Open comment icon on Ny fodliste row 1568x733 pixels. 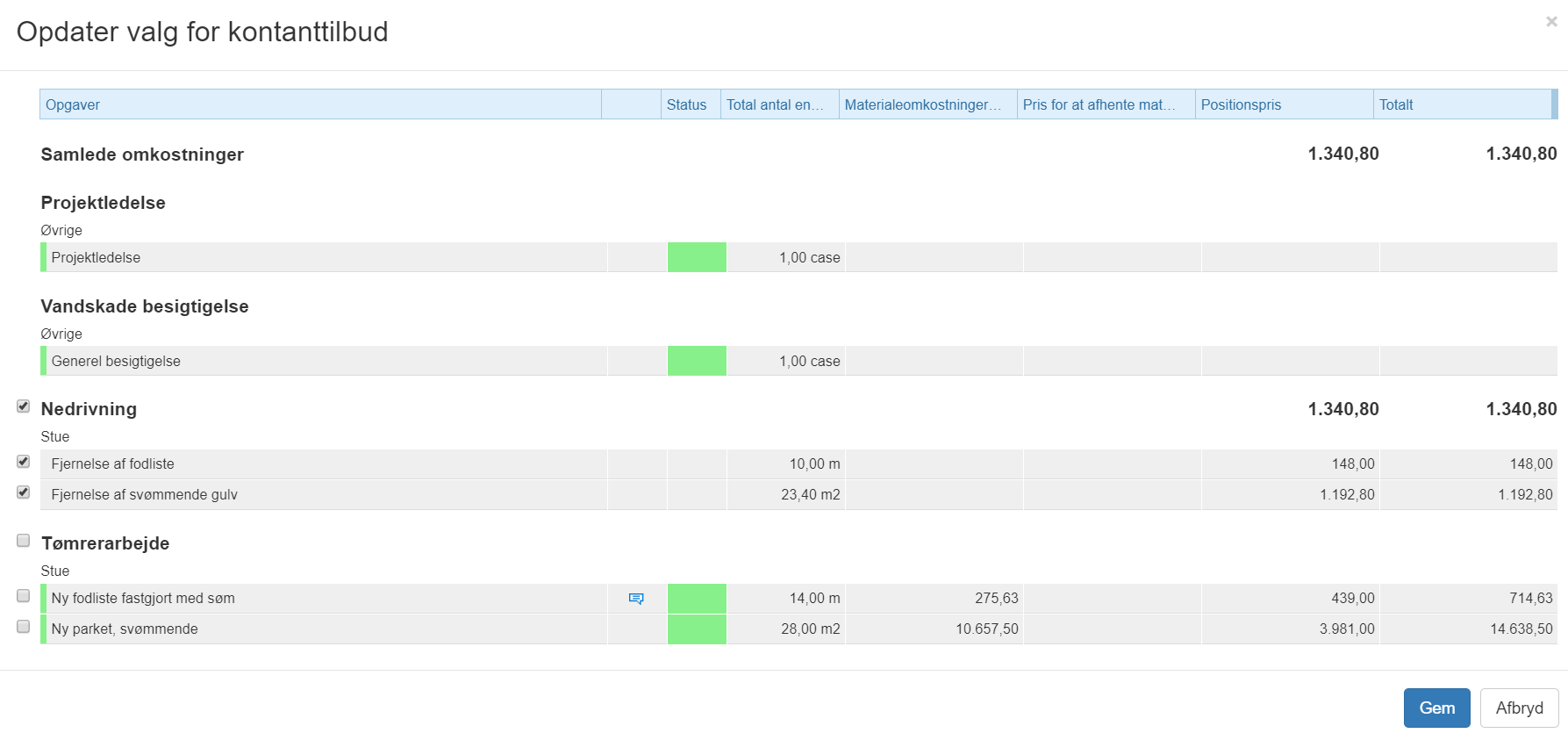pos(636,599)
